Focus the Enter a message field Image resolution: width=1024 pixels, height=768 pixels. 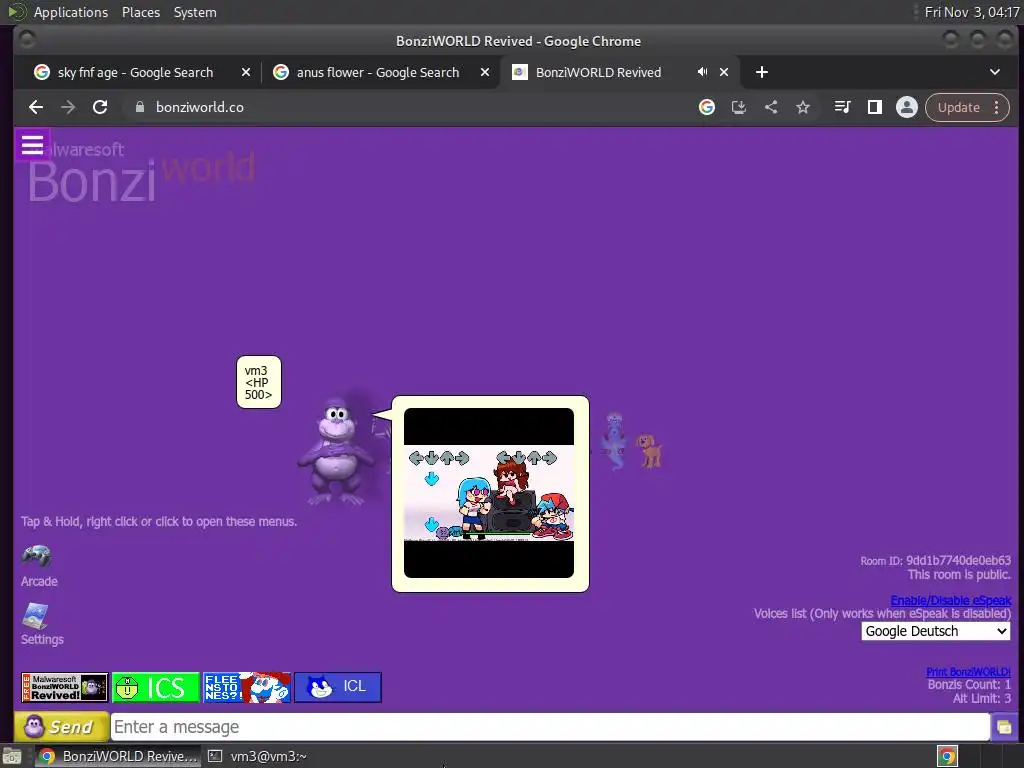pos(550,727)
